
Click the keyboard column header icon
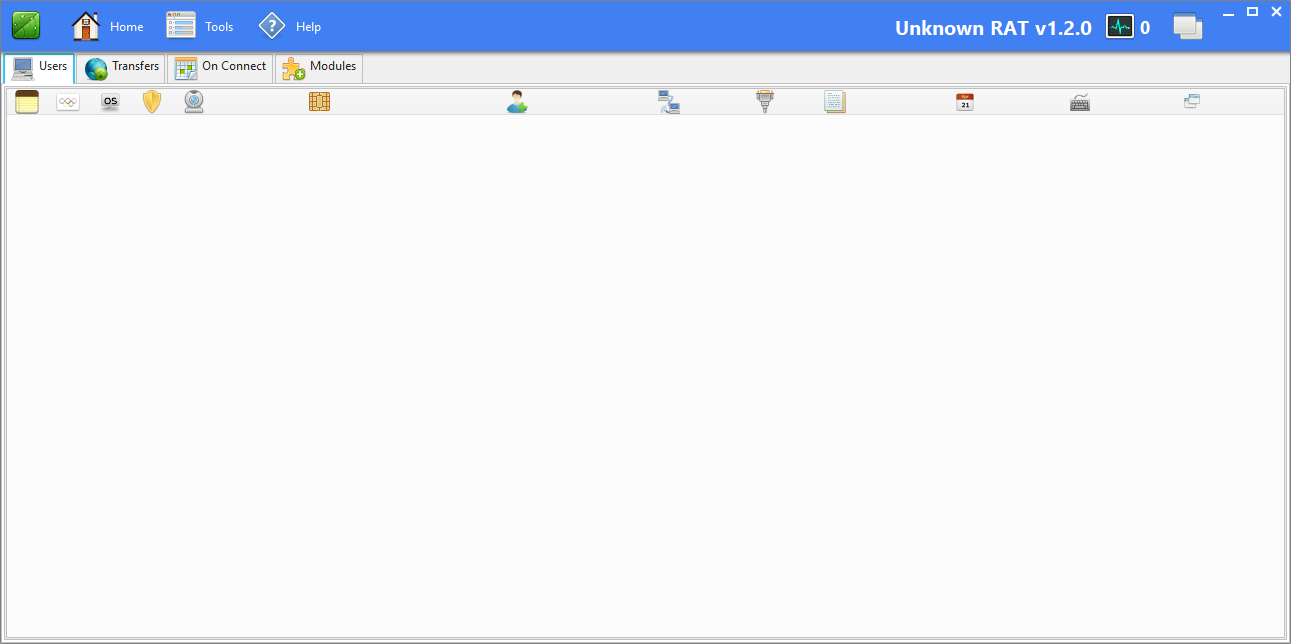click(1080, 102)
